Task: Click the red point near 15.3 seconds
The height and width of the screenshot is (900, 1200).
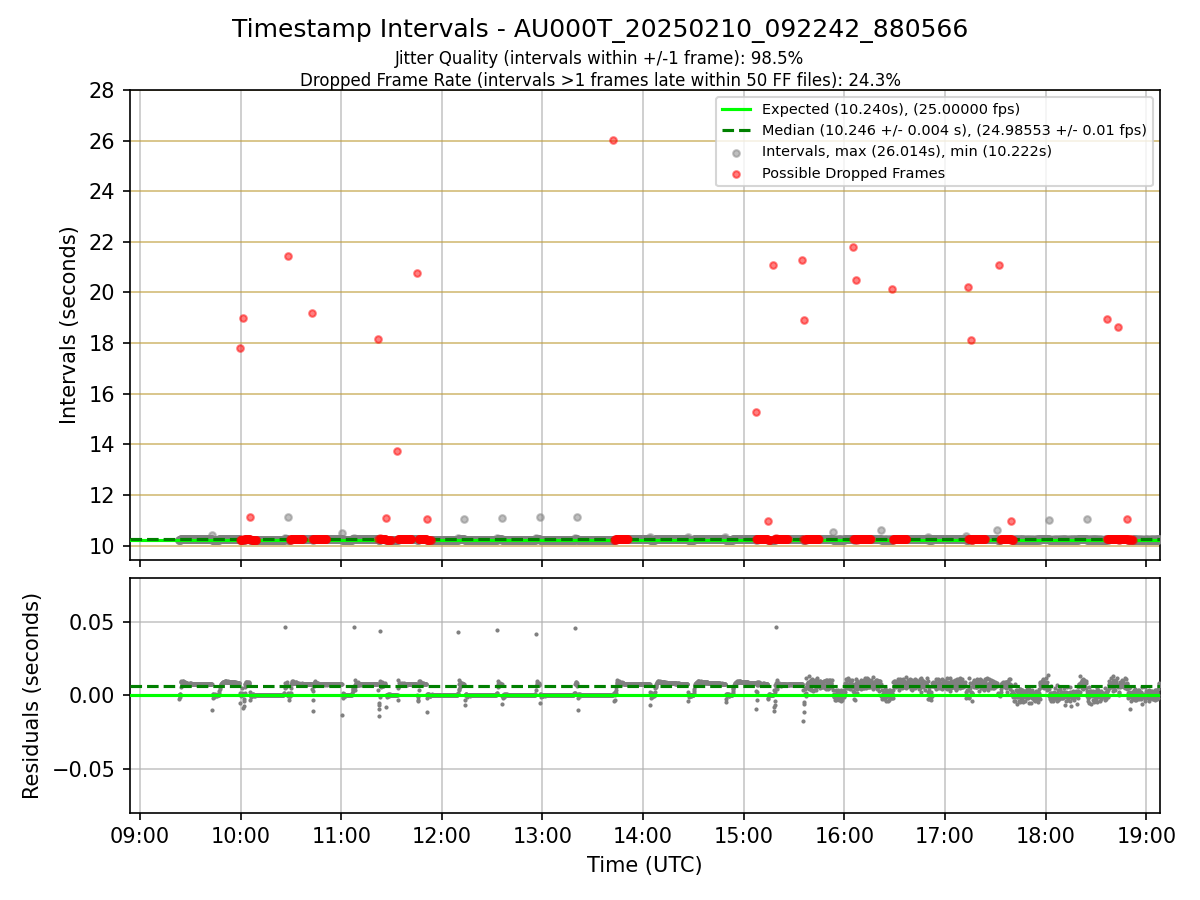Action: 756,412
